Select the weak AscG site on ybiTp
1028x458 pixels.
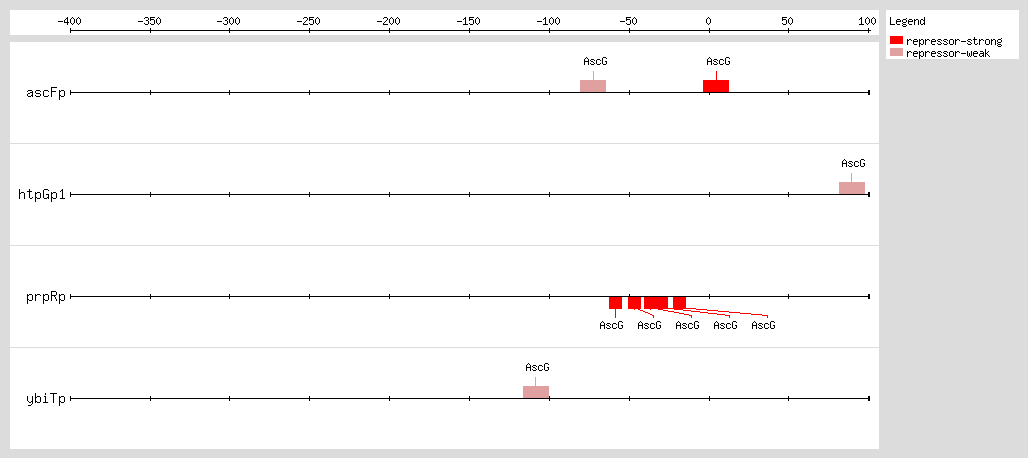coord(536,392)
